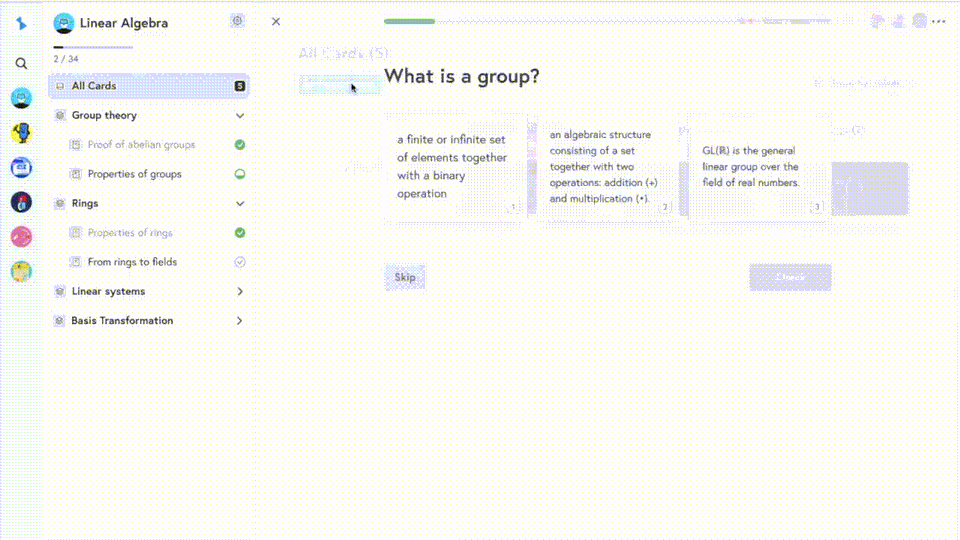The width and height of the screenshot is (960, 540).
Task: Close the sidebar with the X icon
Action: (x=276, y=22)
